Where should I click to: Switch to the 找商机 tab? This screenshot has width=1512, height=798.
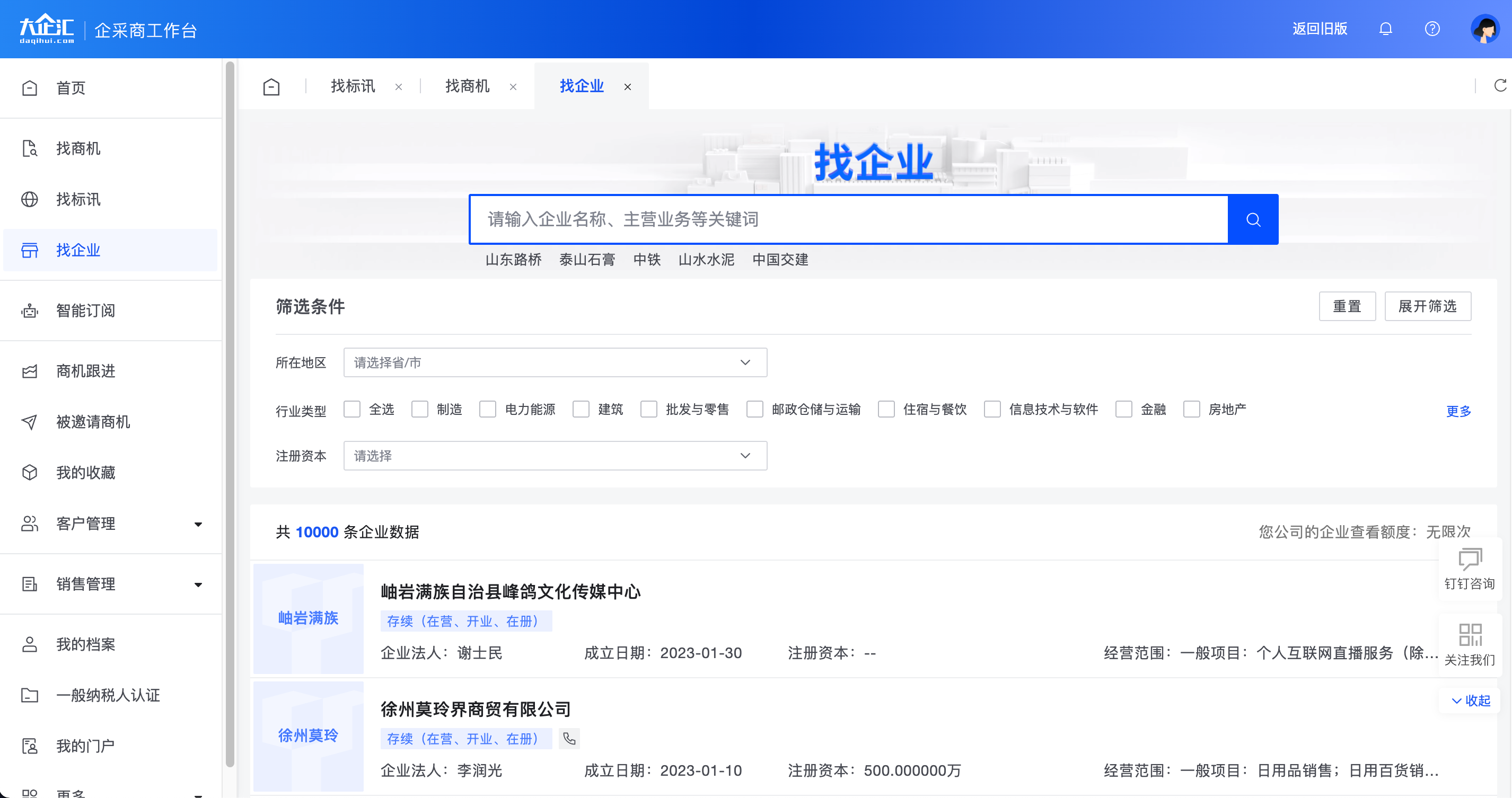point(467,86)
